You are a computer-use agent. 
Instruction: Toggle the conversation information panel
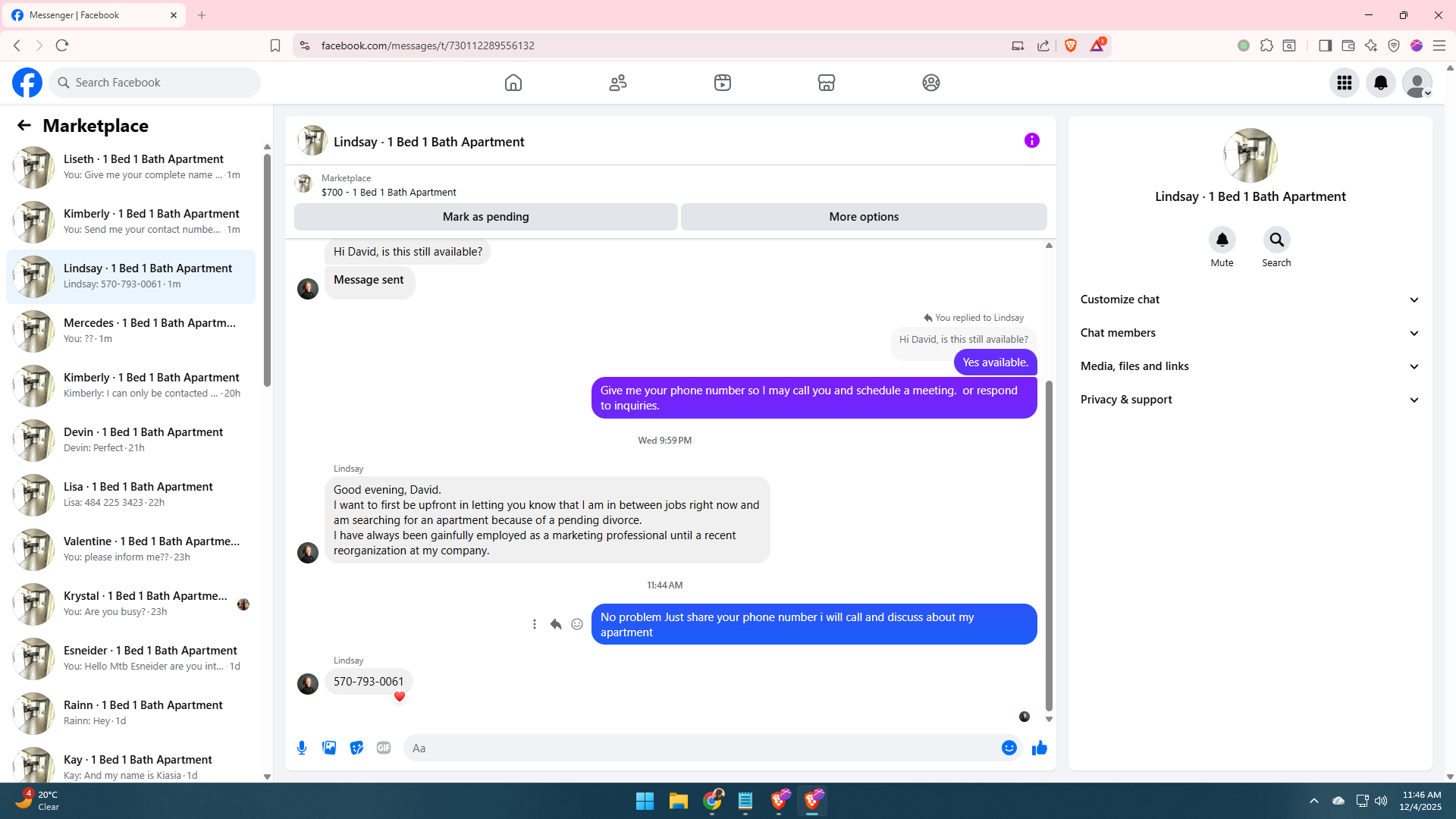(1031, 140)
